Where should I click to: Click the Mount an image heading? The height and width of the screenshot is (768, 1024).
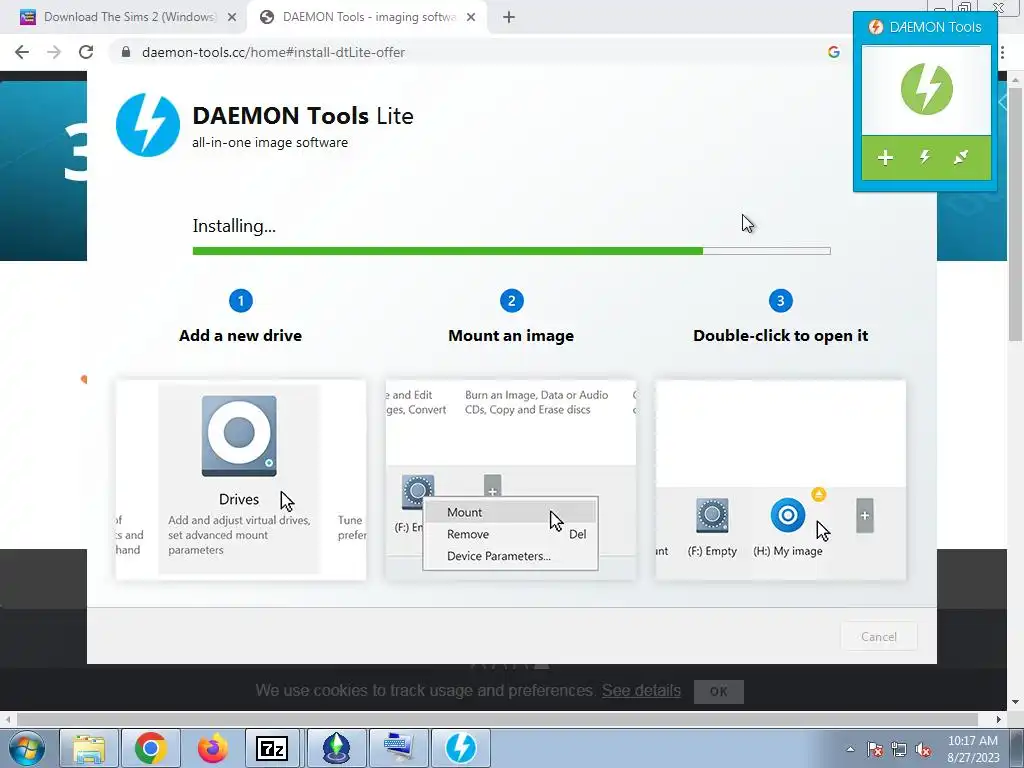(x=511, y=336)
